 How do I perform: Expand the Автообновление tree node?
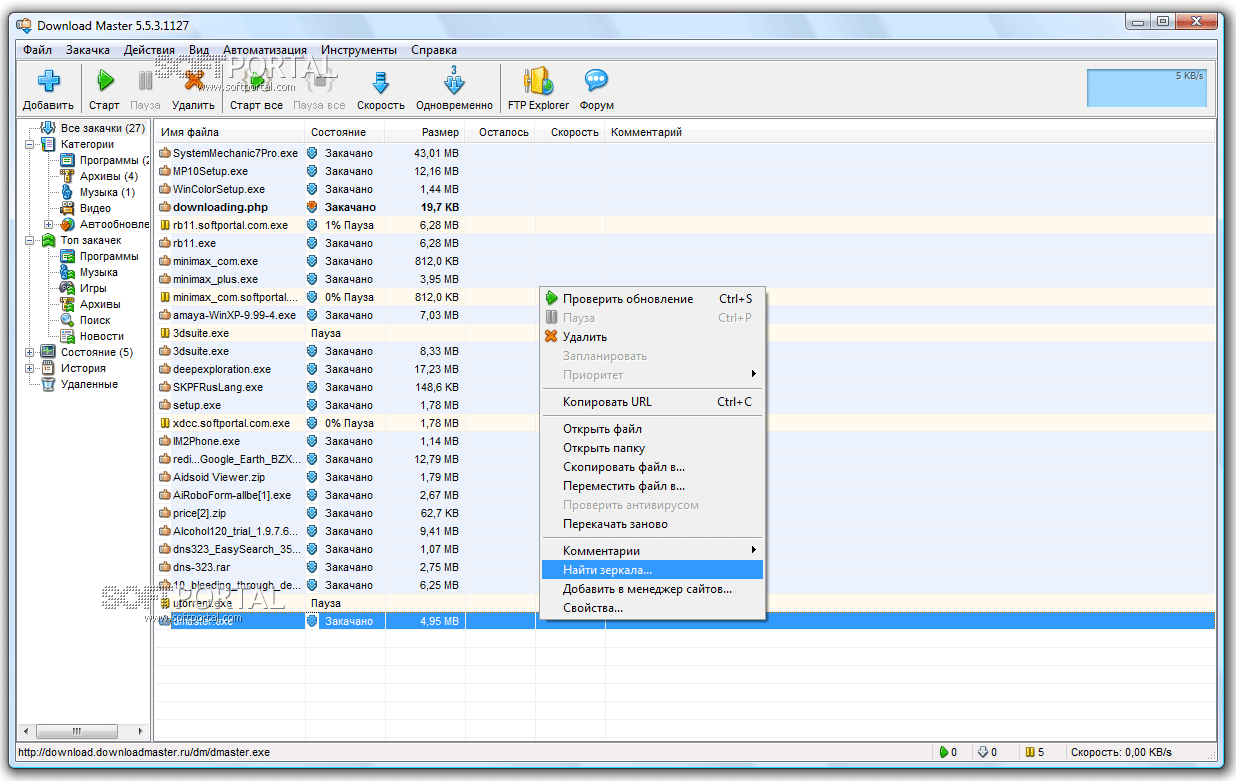(x=48, y=224)
